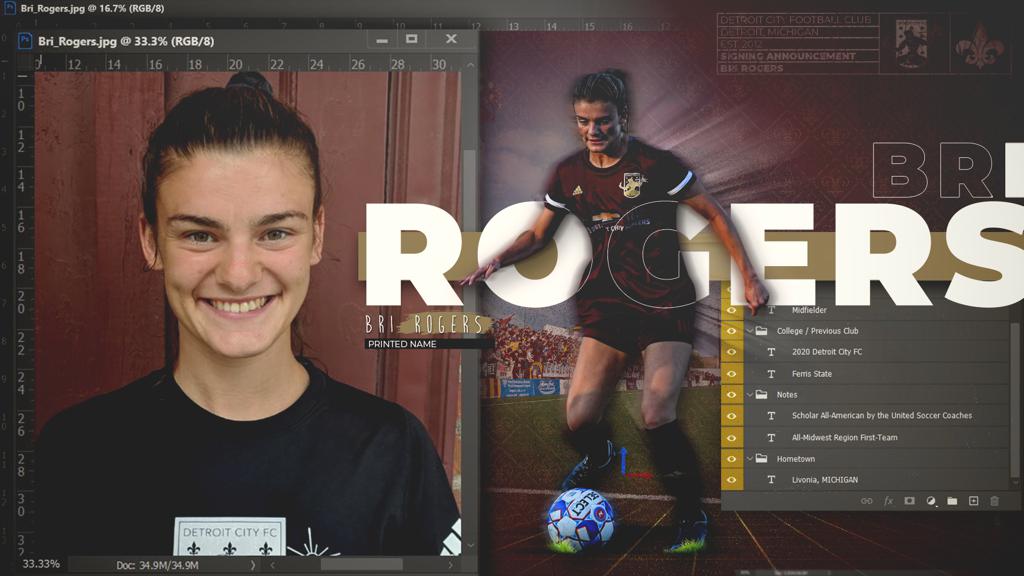1024x576 pixels.
Task: Toggle eye for All-Midwest Region First-Team layer
Action: pos(731,438)
